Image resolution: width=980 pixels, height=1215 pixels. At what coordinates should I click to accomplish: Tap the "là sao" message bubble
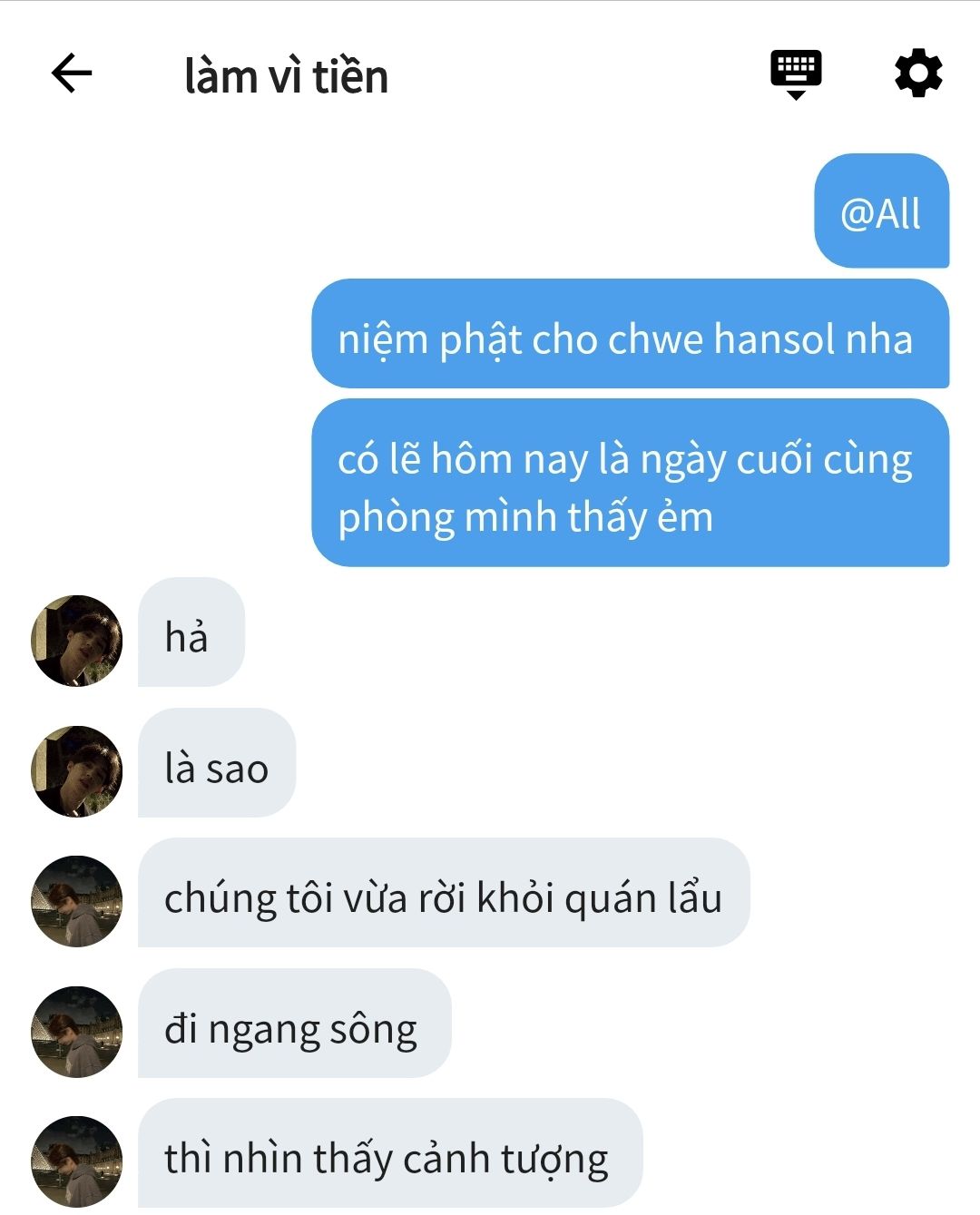[x=217, y=762]
